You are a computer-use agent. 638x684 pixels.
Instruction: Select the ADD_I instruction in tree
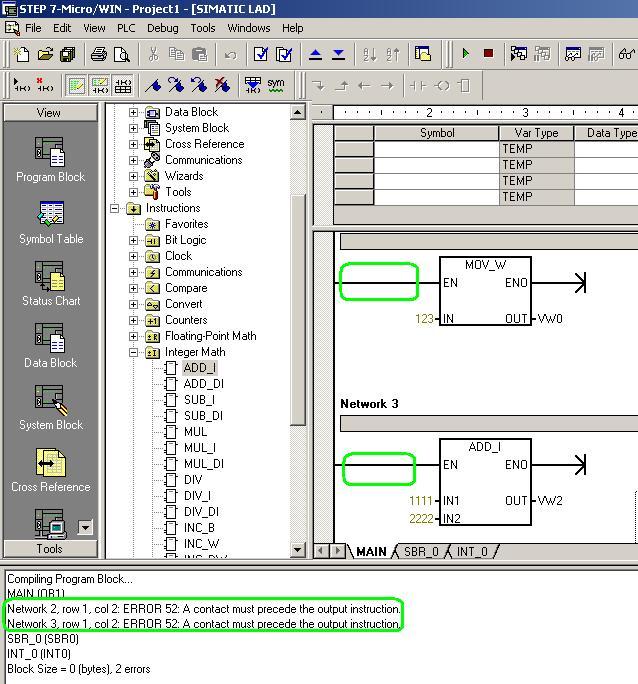199,368
